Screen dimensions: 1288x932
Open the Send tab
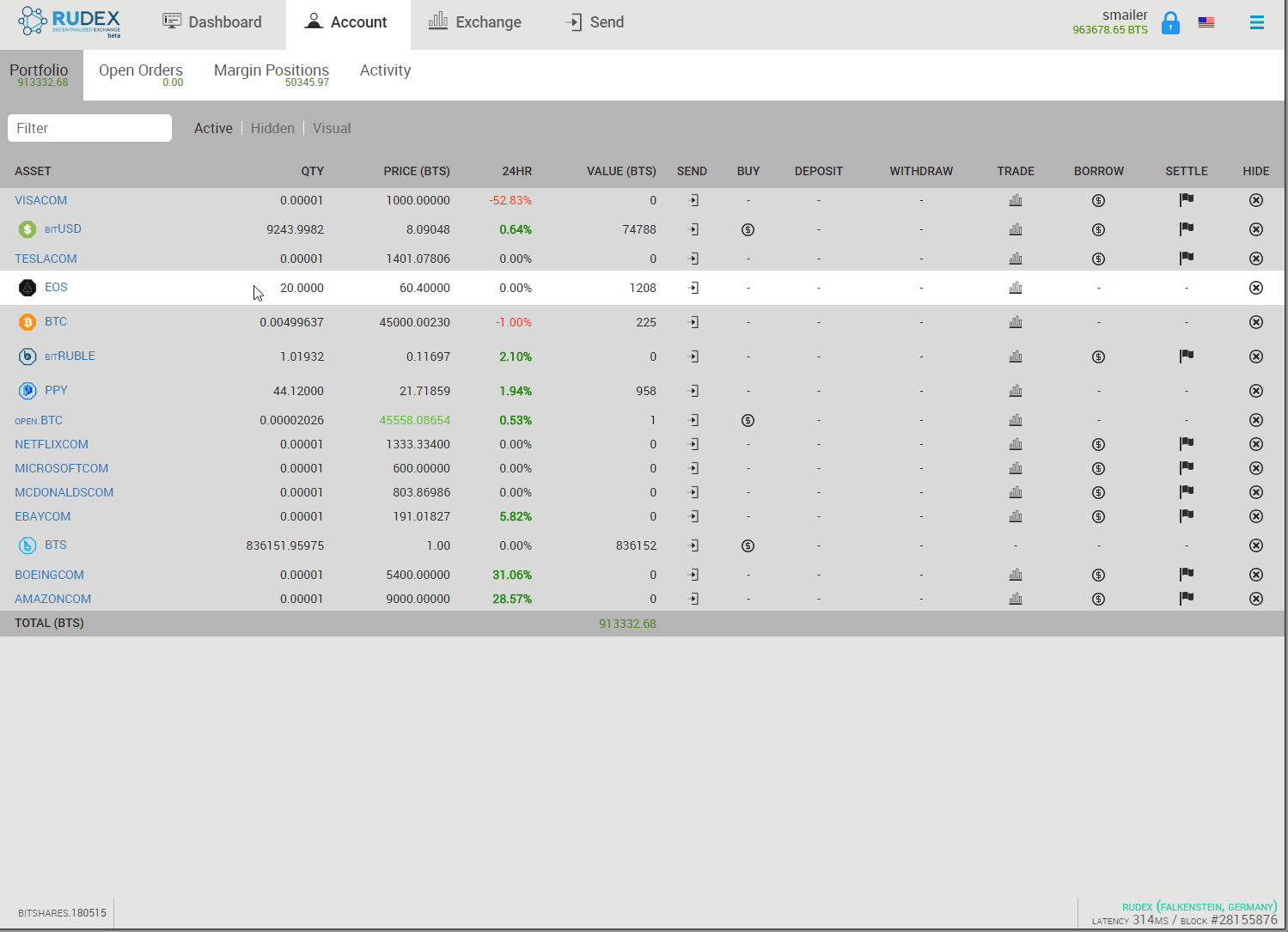(595, 22)
